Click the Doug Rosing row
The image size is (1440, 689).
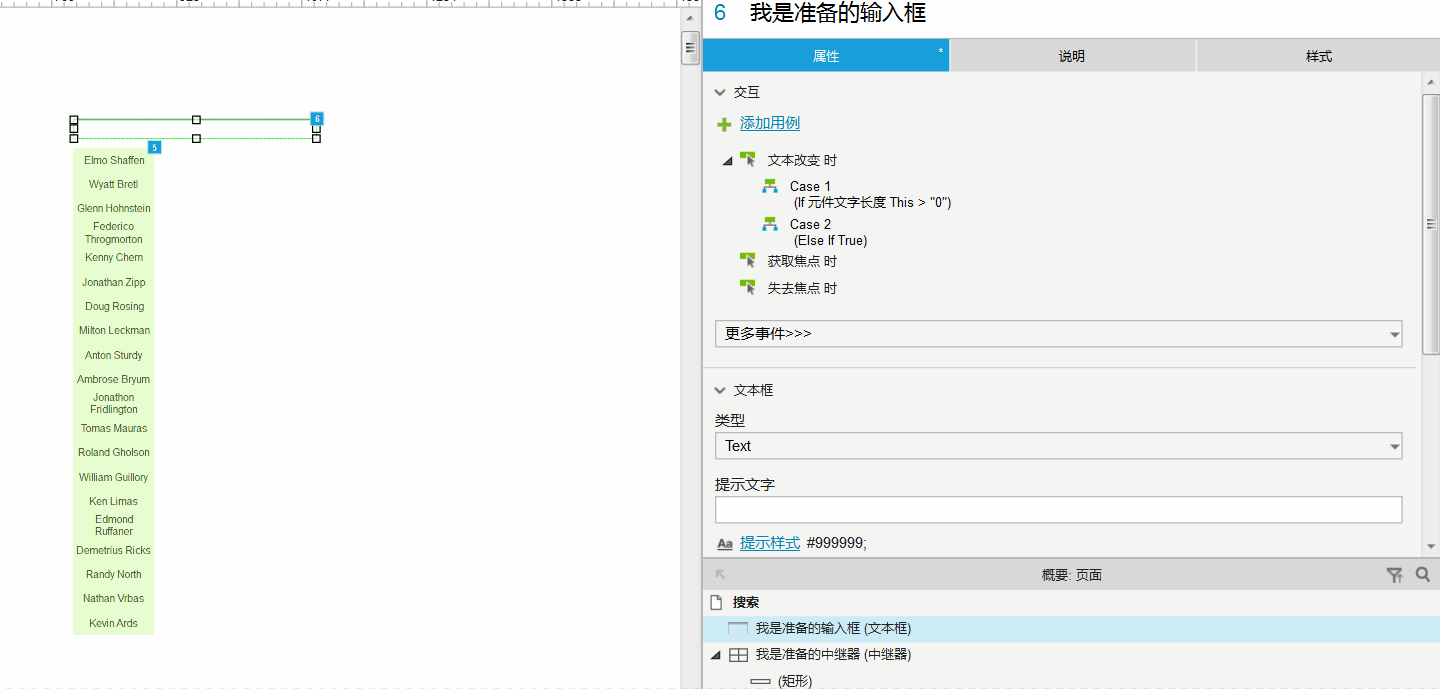coord(114,306)
